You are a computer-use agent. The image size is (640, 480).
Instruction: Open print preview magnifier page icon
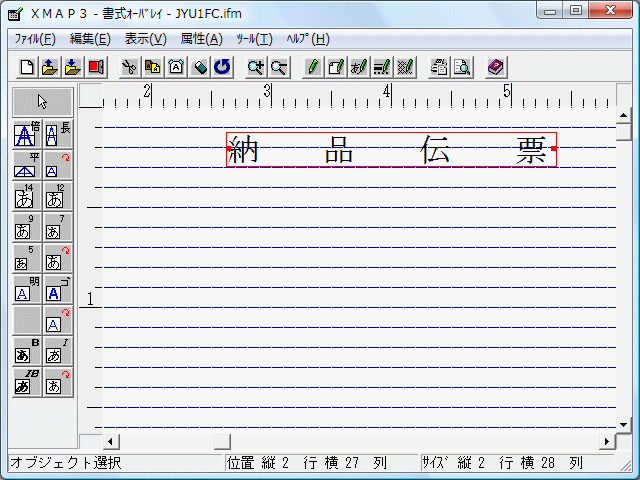pyautogui.click(x=462, y=67)
